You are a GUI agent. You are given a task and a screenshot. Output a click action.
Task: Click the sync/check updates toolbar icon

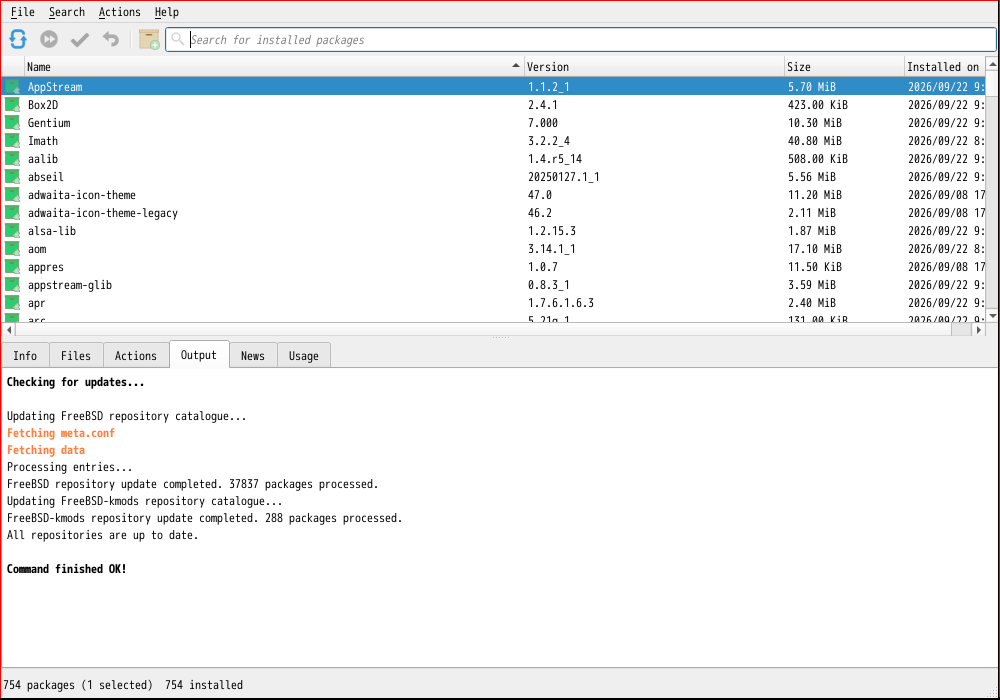tap(18, 40)
